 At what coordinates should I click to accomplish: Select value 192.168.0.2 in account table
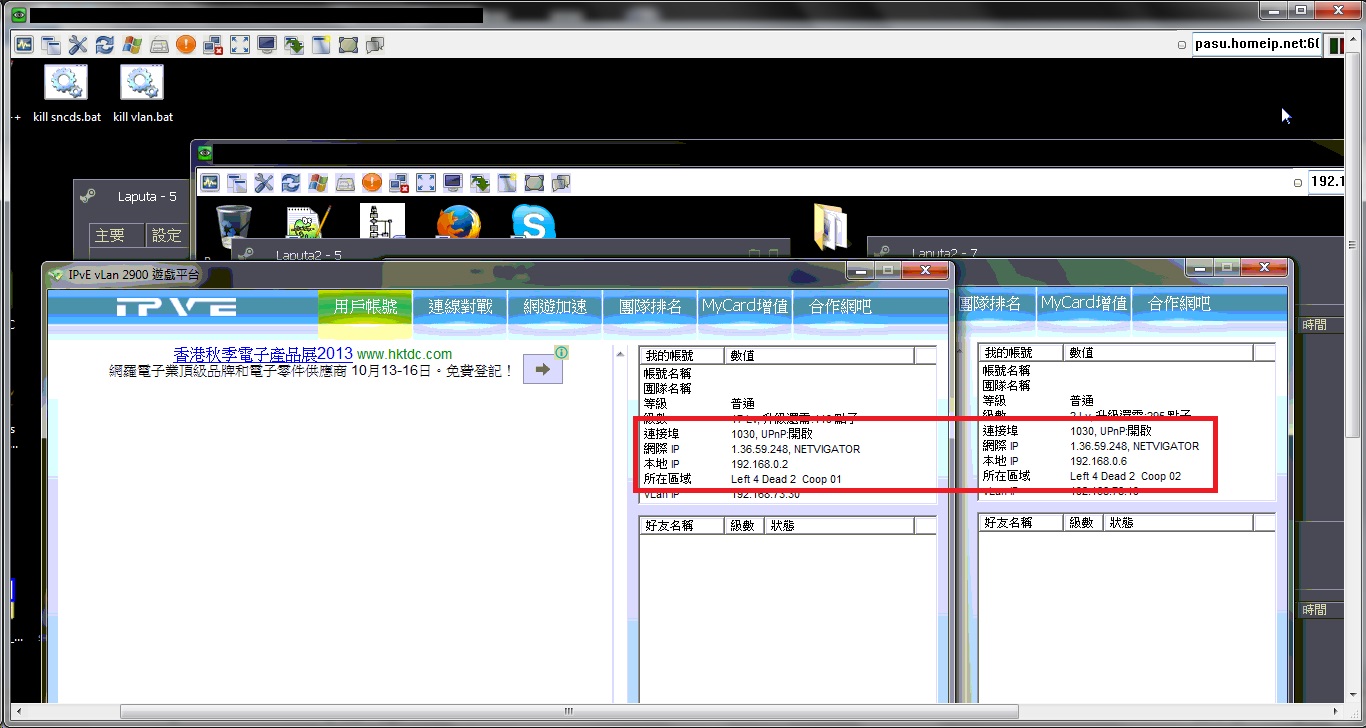(760, 464)
